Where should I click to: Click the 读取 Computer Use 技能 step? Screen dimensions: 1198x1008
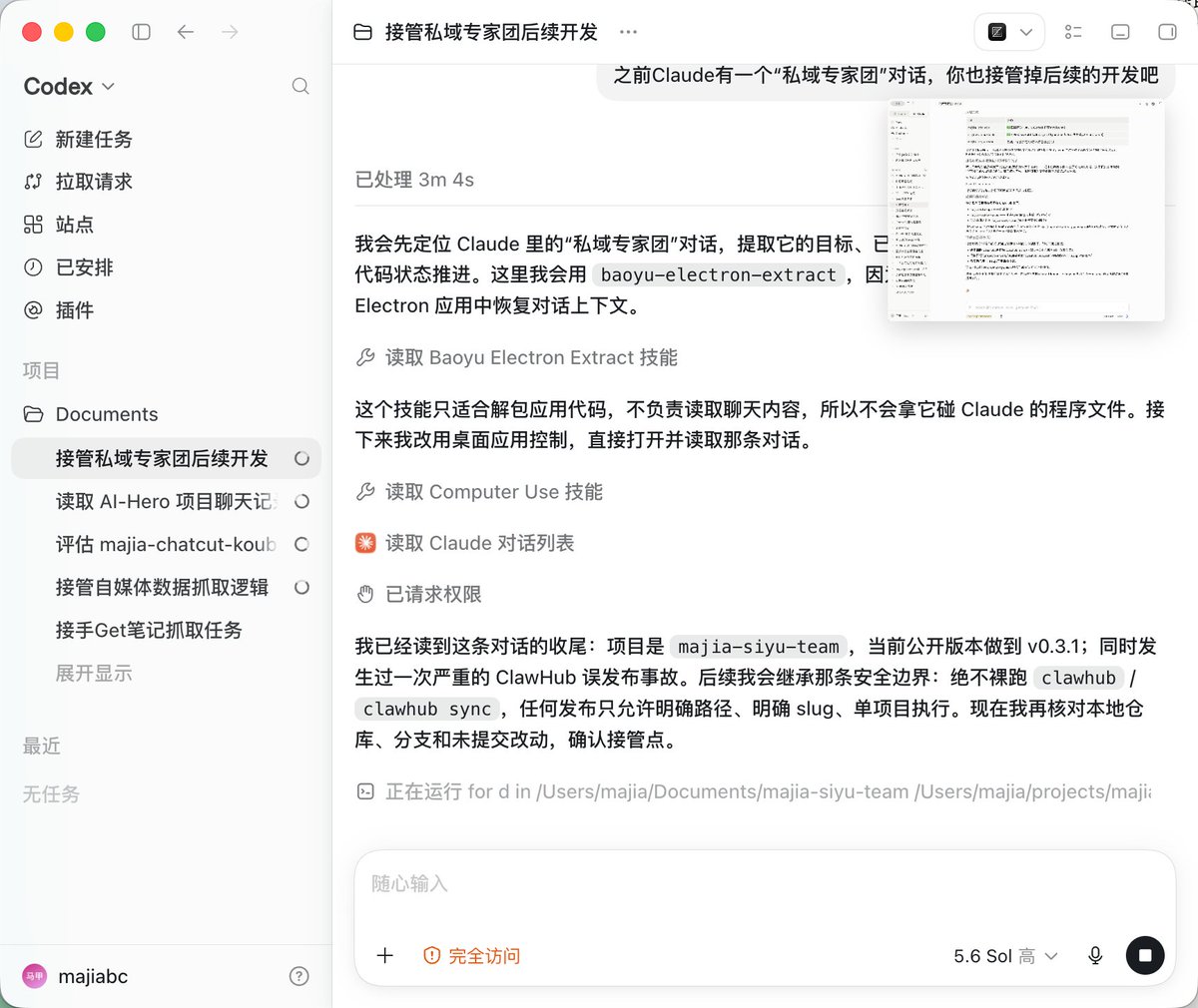click(x=479, y=492)
